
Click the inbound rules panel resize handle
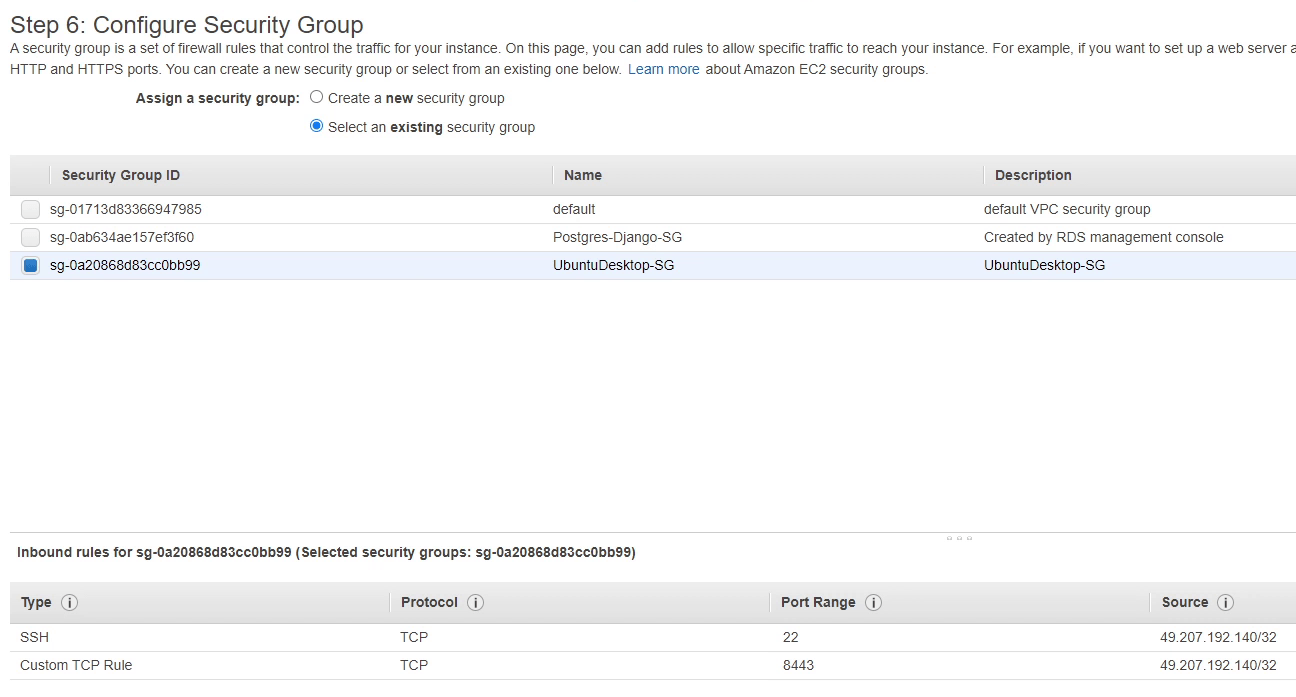959,538
